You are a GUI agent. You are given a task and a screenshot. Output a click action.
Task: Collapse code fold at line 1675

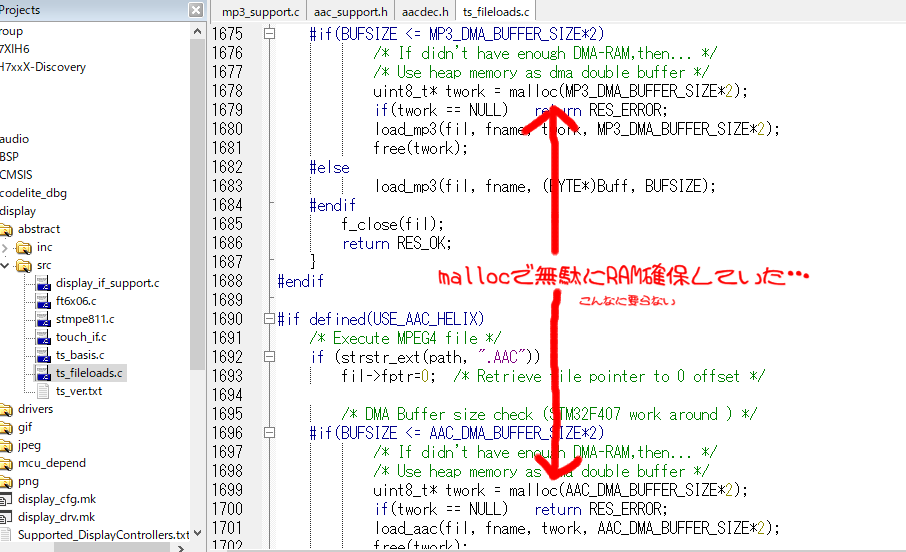pos(269,34)
